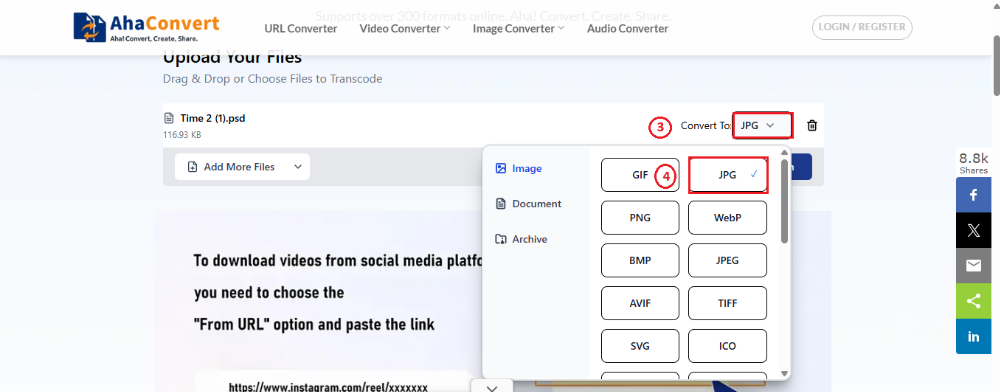Click the LOGIN / REGISTER button
The height and width of the screenshot is (392, 1000).
coord(862,27)
